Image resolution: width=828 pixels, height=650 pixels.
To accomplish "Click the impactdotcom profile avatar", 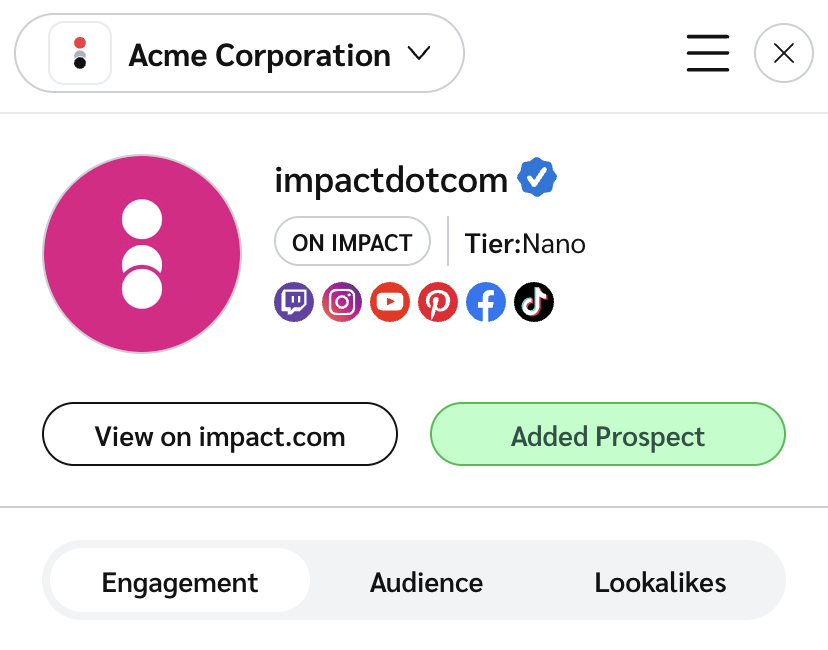I will tap(142, 254).
